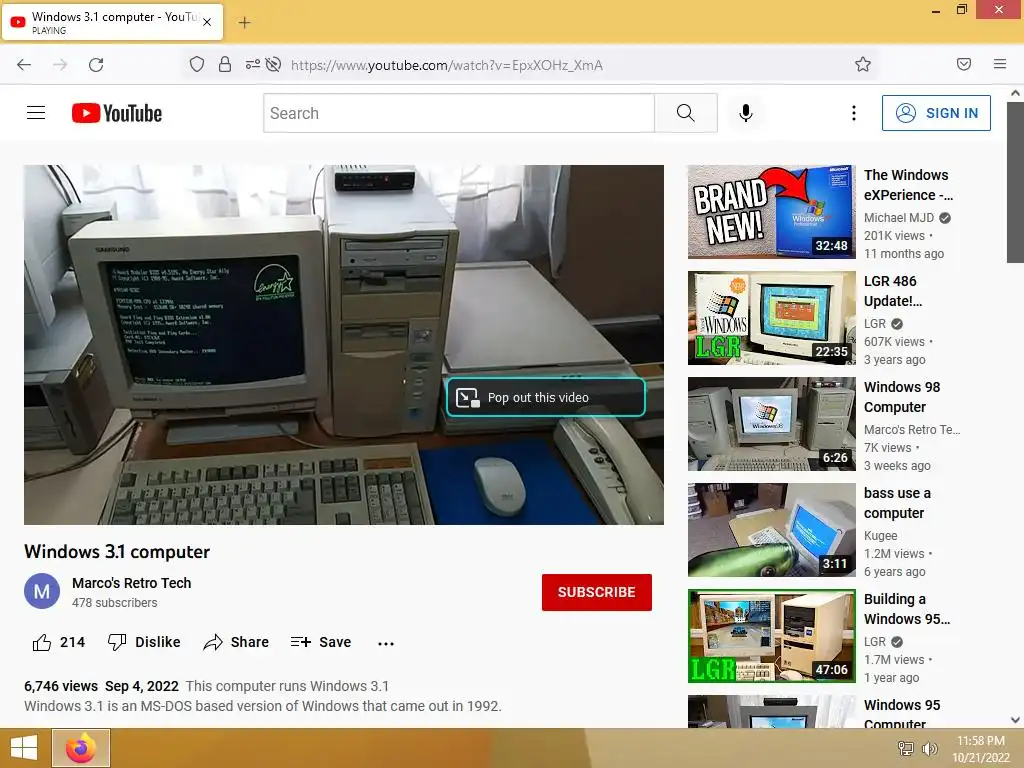Open more actions ellipsis below video
The width and height of the screenshot is (1024, 768).
click(x=386, y=643)
